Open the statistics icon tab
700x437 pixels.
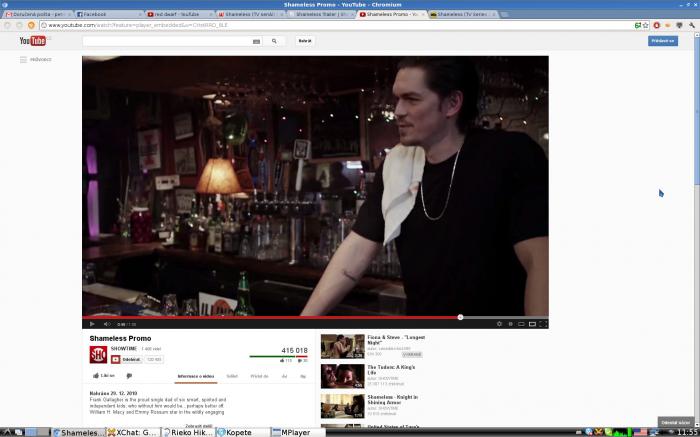tap(284, 376)
